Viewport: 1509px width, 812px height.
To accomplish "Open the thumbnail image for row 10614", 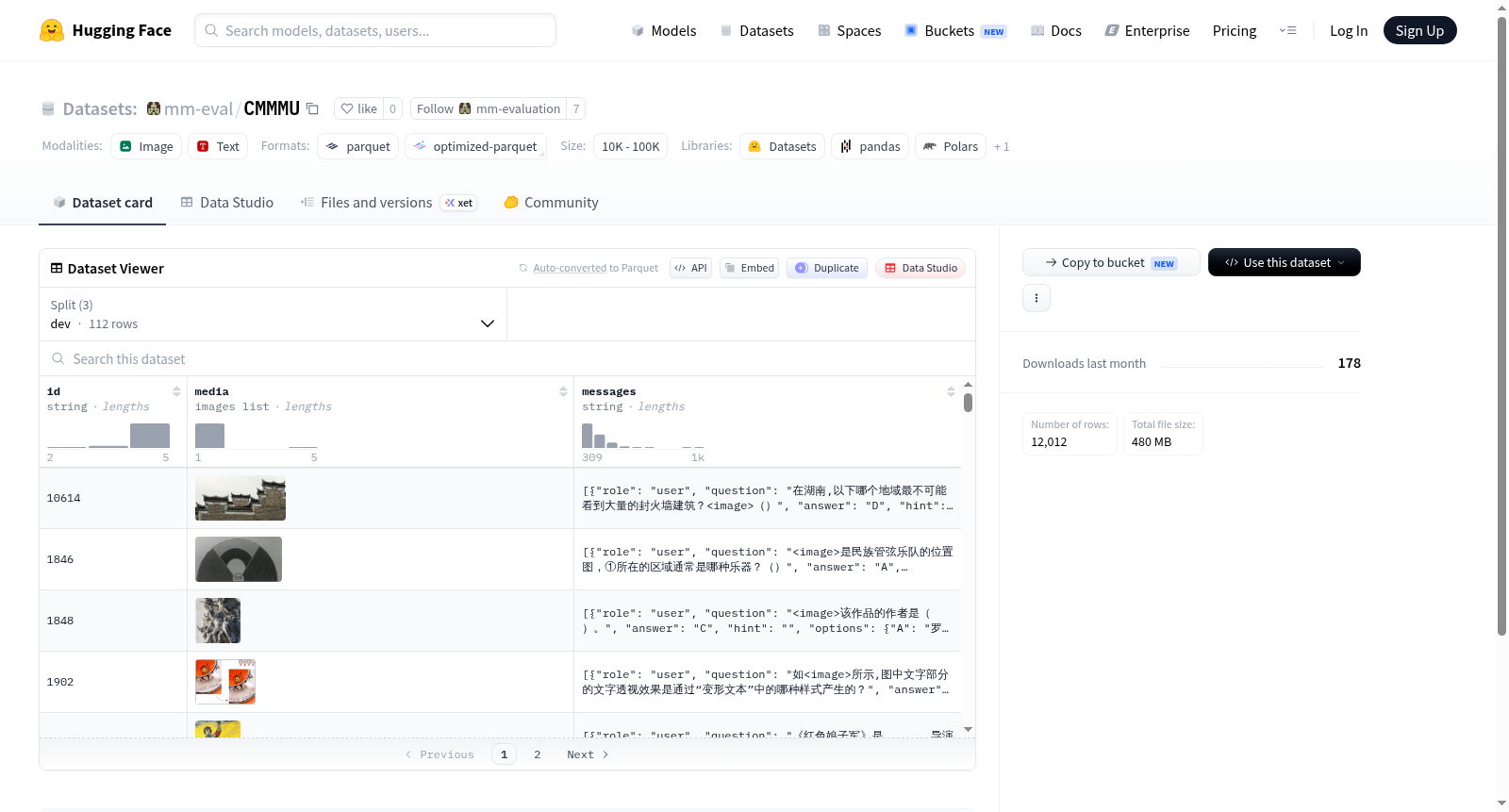I will click(x=240, y=498).
